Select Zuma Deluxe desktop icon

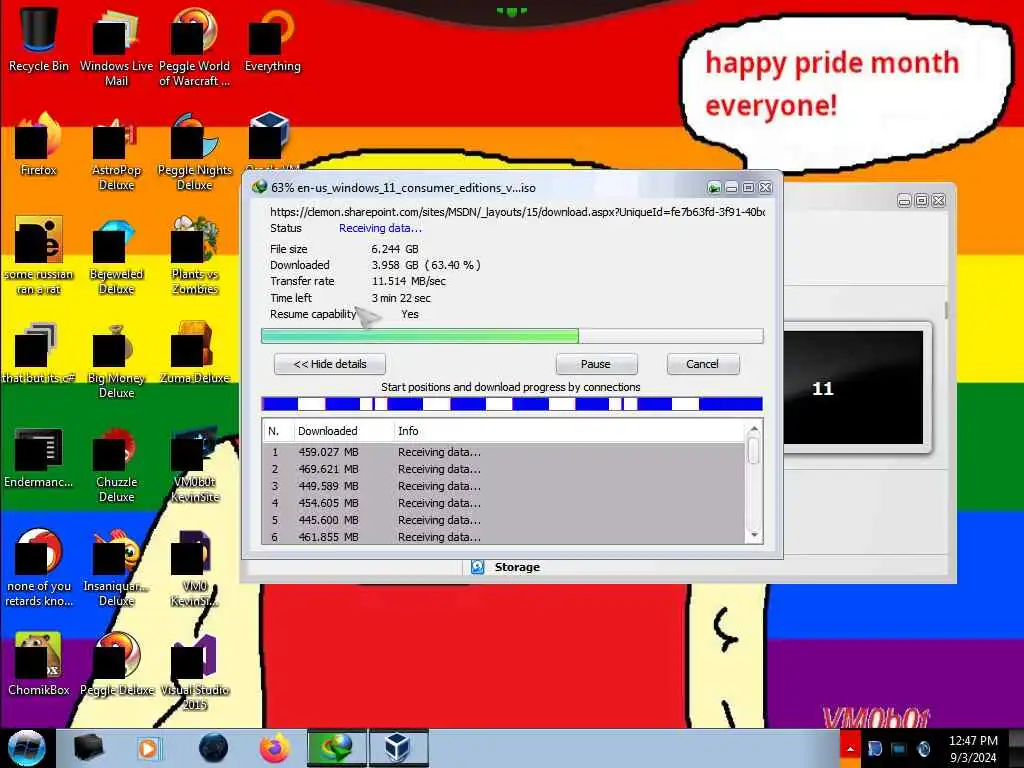(194, 353)
